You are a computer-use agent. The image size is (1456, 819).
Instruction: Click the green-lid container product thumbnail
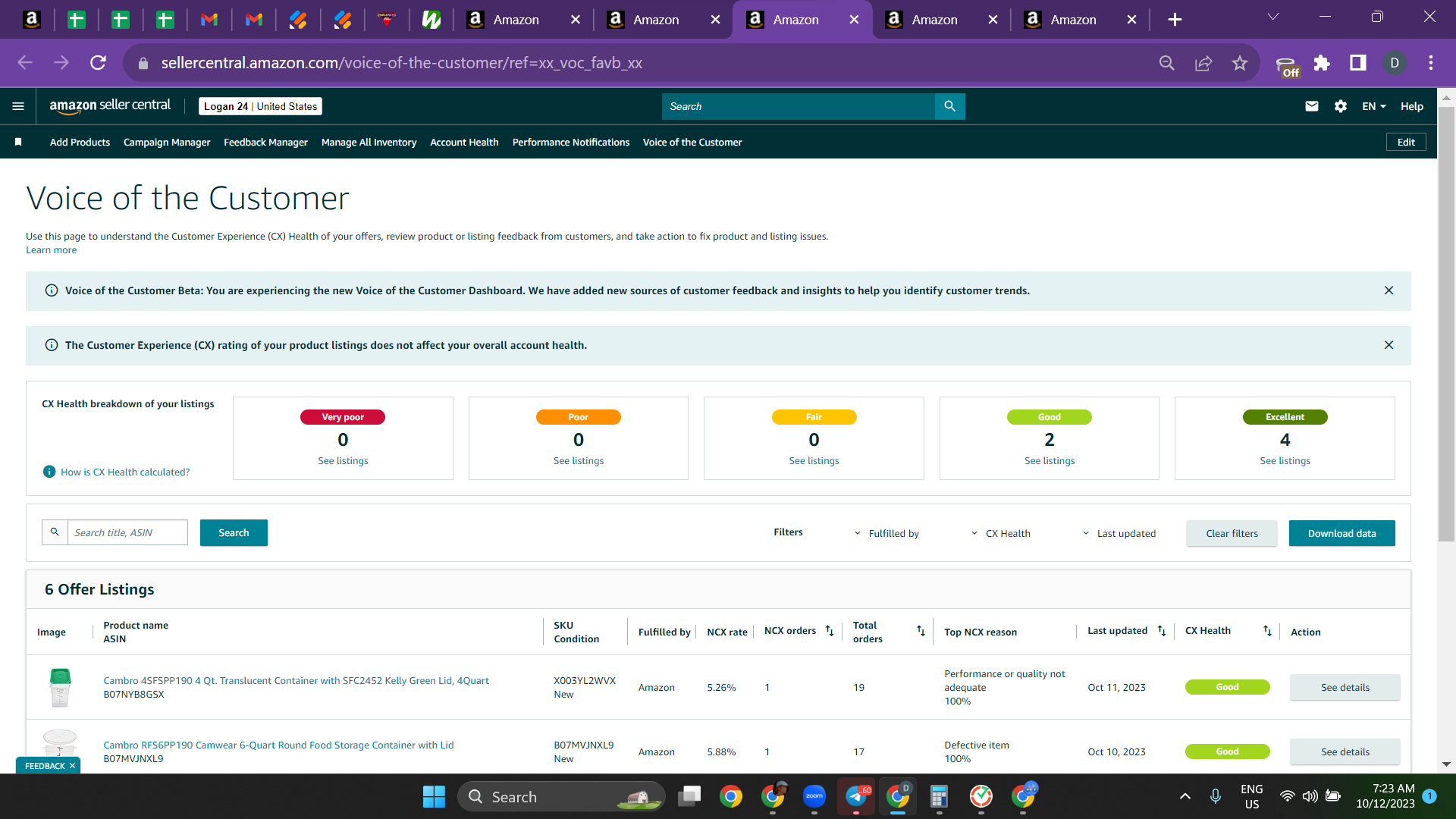point(60,687)
